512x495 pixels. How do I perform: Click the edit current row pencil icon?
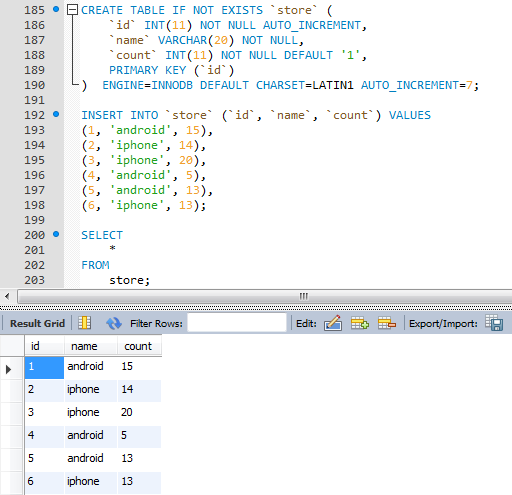click(x=333, y=323)
